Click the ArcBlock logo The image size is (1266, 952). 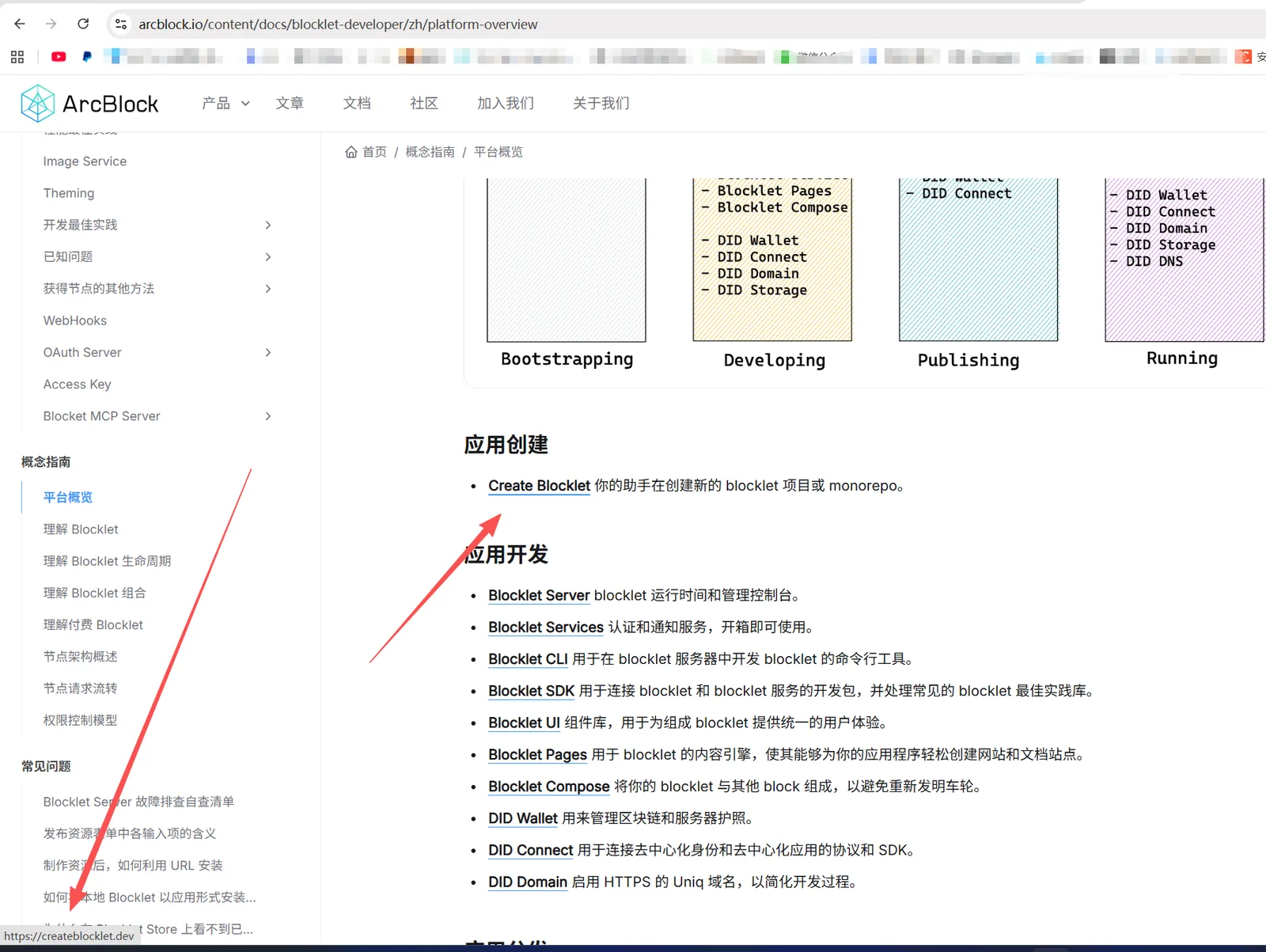(x=89, y=104)
